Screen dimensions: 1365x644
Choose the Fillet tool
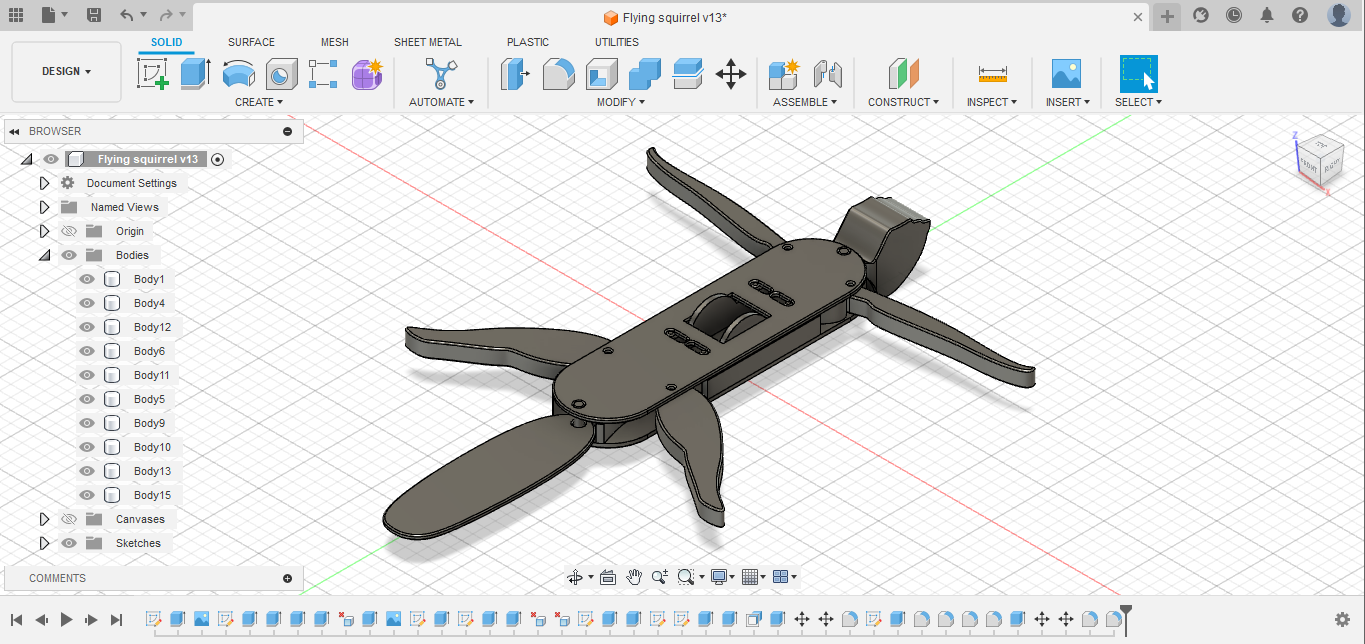pyautogui.click(x=558, y=74)
